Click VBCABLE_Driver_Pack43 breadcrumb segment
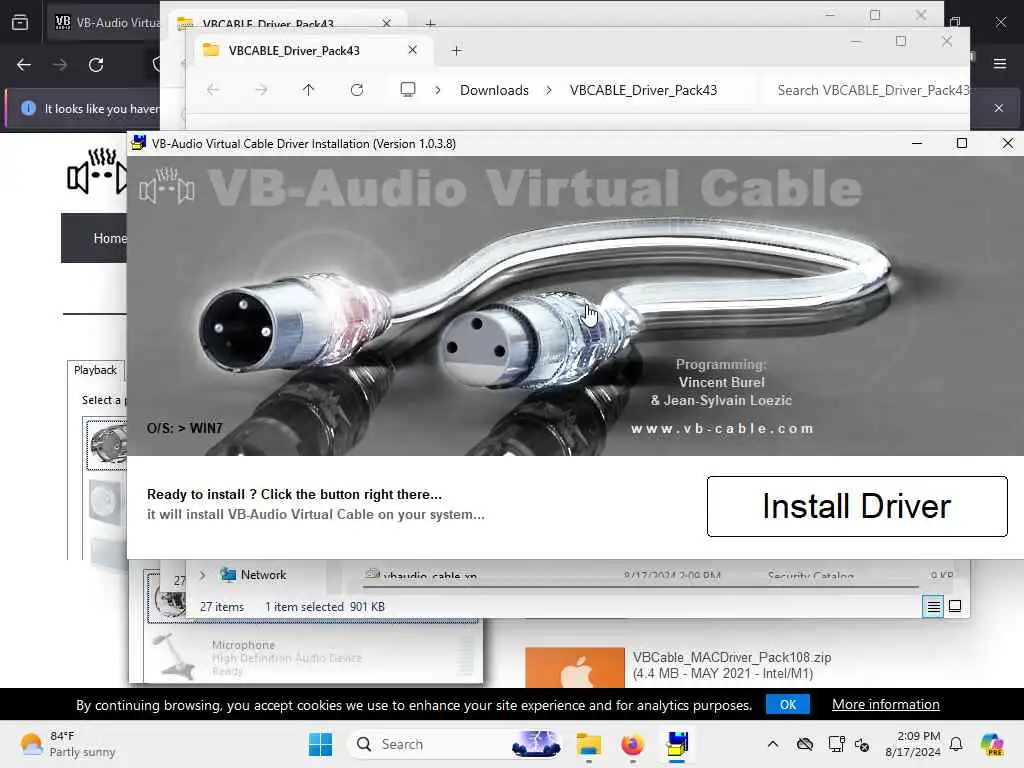The height and width of the screenshot is (768, 1024). [643, 90]
